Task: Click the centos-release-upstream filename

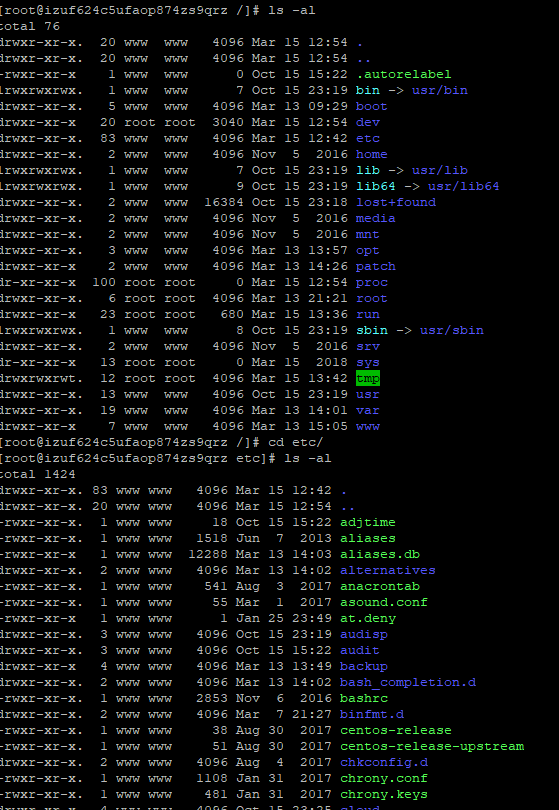Action: point(432,746)
